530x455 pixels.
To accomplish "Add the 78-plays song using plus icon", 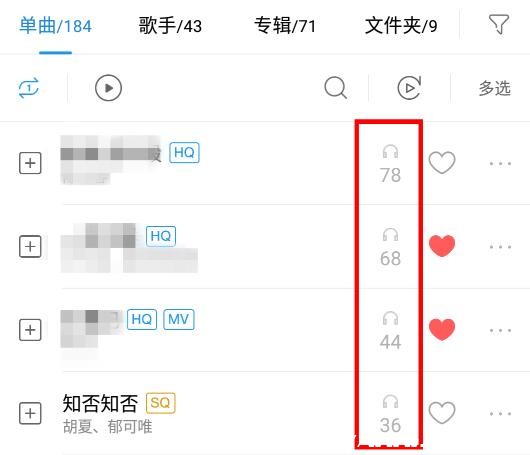I will pyautogui.click(x=30, y=163).
